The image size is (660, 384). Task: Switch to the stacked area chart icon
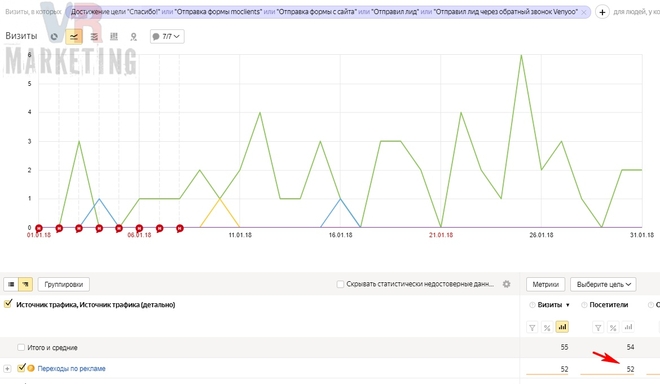coord(94,37)
